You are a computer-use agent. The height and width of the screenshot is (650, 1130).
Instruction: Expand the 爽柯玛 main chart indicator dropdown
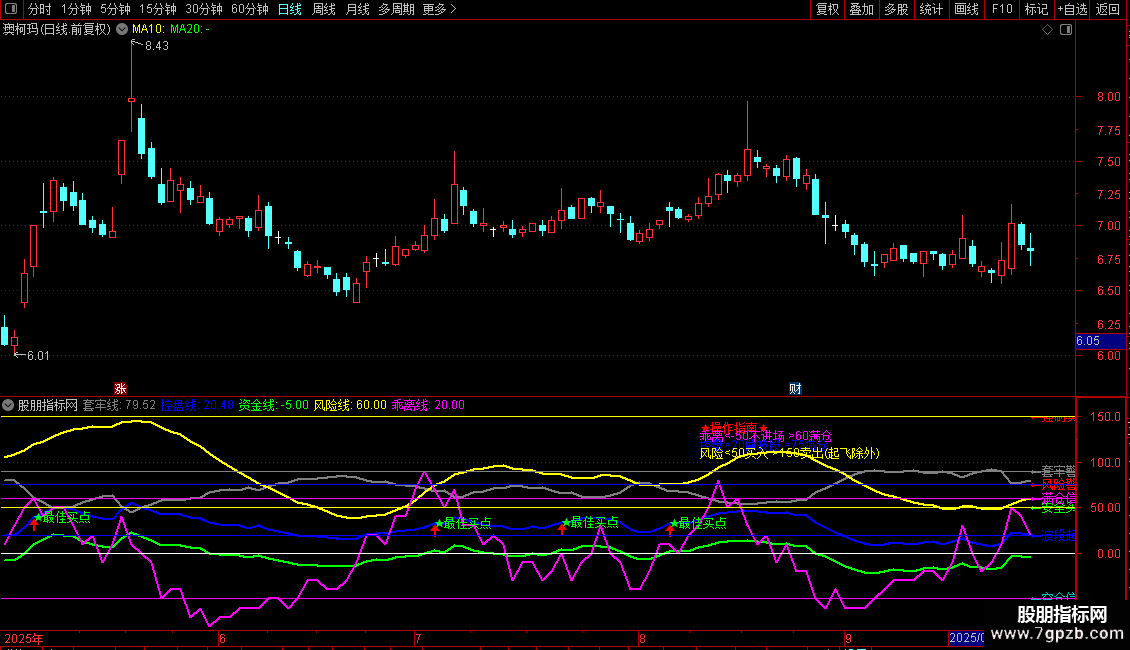[122, 30]
